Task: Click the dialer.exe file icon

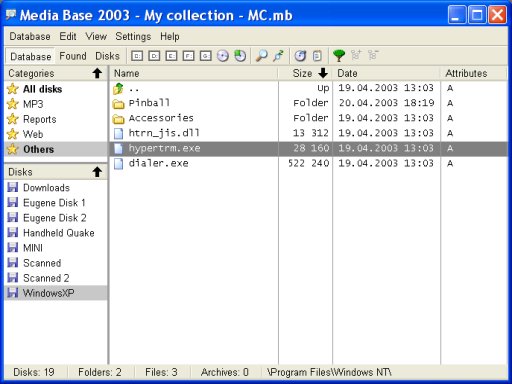Action: tap(118, 164)
